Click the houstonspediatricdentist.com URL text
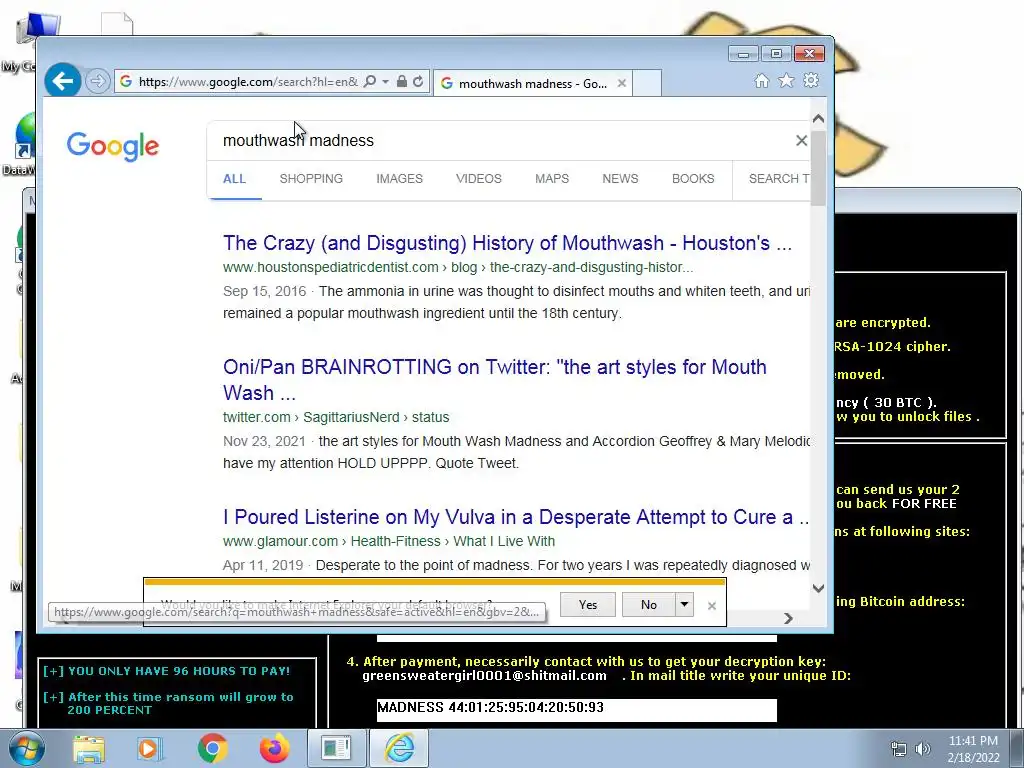The image size is (1024, 768). point(458,267)
